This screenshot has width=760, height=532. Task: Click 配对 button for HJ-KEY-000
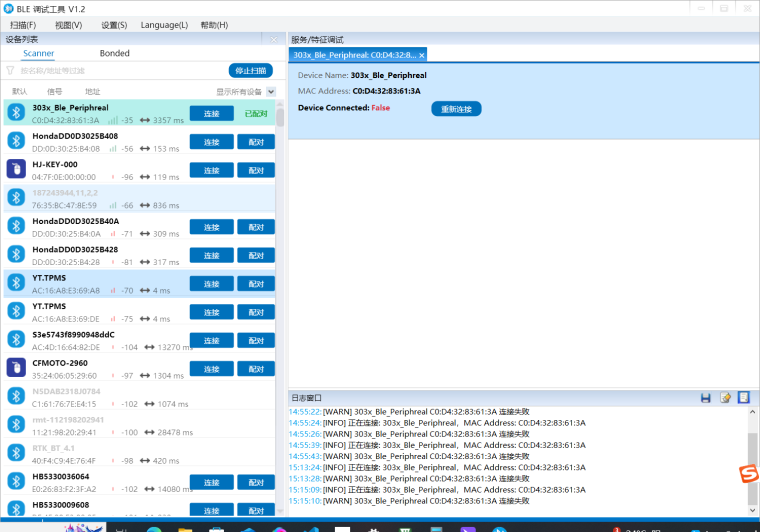255,171
